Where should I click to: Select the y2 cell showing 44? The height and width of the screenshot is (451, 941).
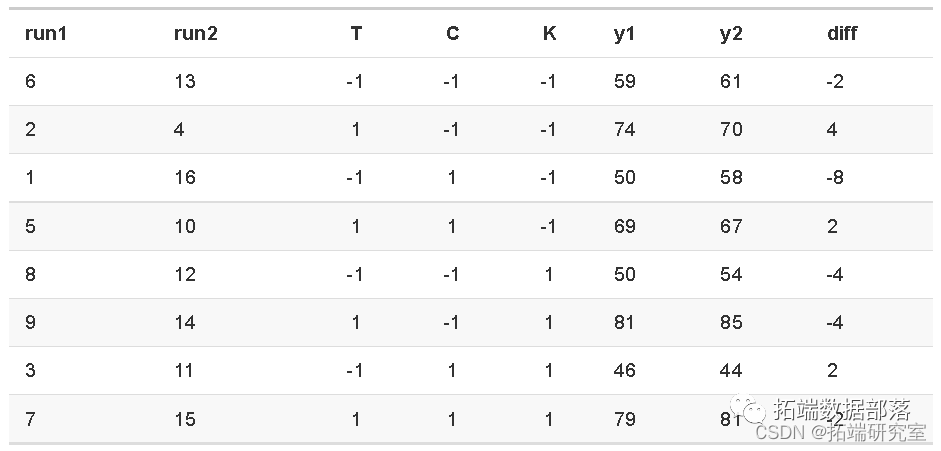coord(731,370)
